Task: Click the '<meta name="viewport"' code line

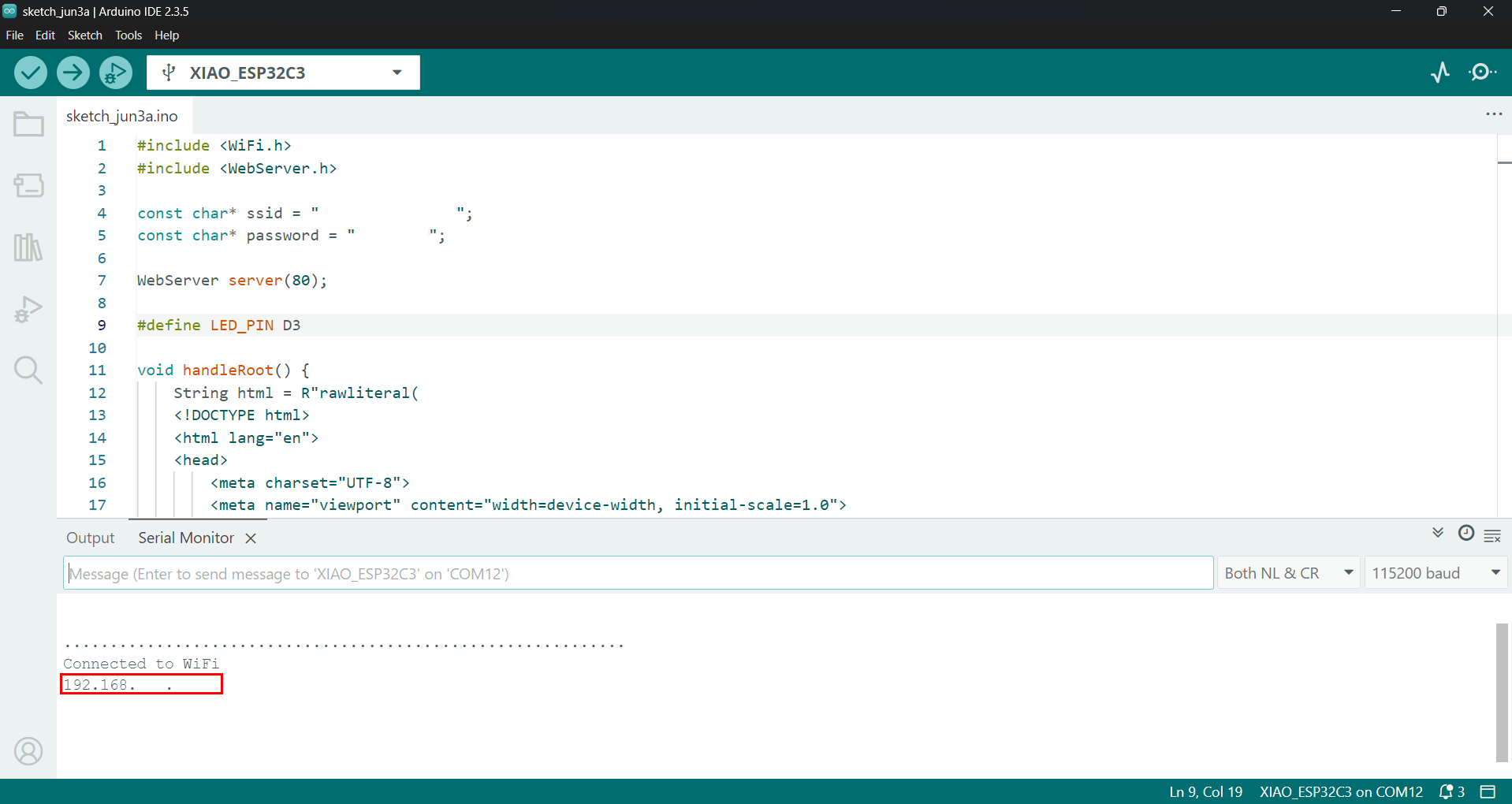Action: pos(528,505)
